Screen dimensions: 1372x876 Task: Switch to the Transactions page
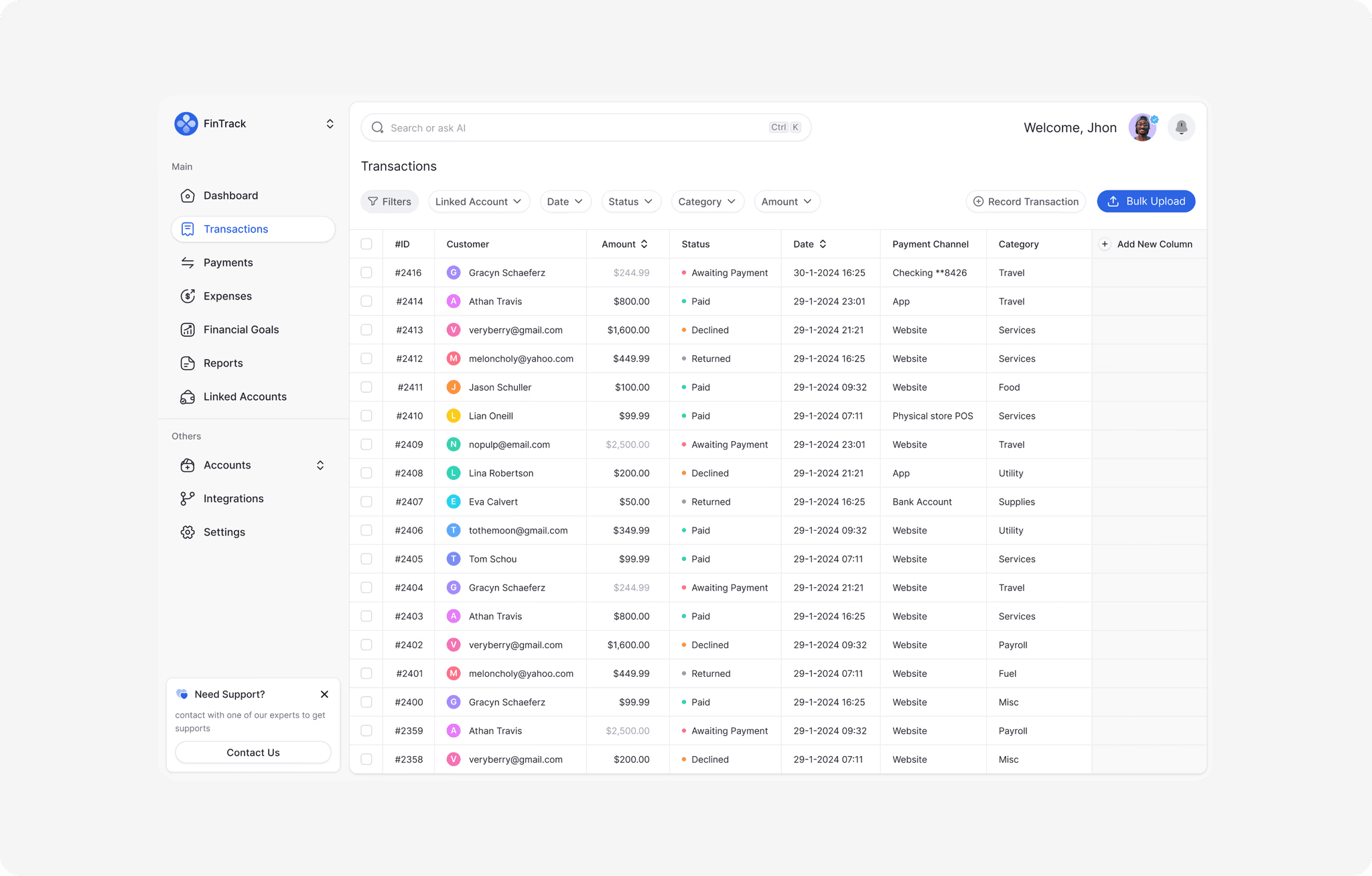[235, 229]
